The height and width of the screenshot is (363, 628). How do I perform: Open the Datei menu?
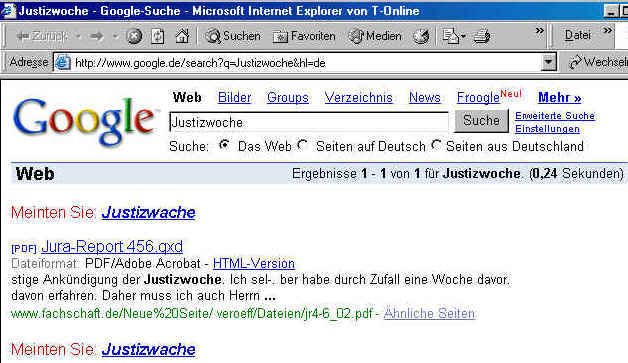coord(578,36)
